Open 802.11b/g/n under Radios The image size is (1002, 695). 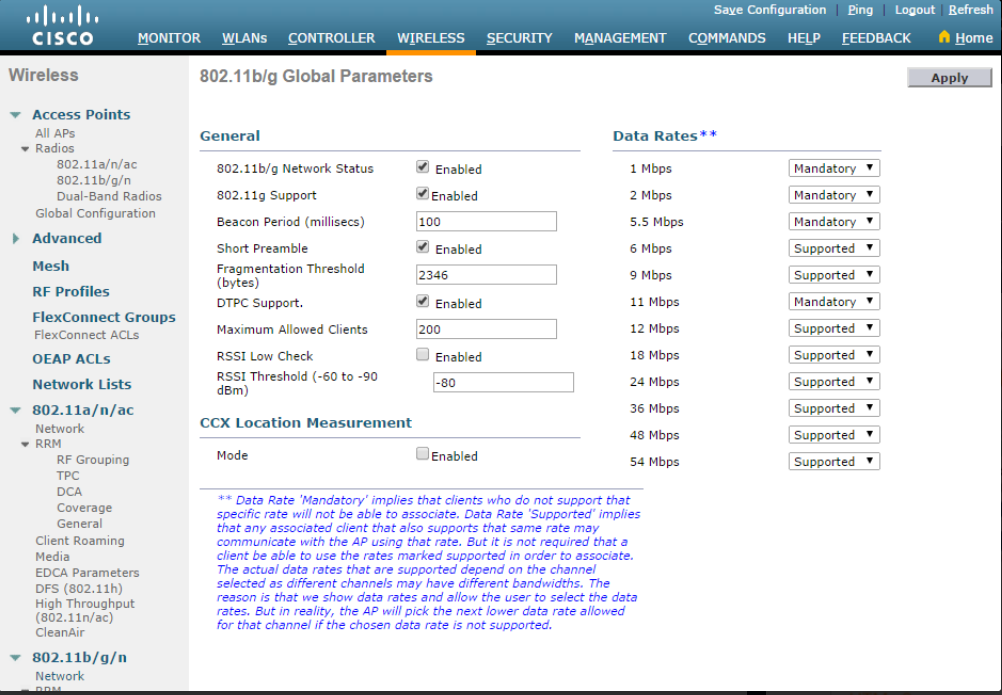coord(93,181)
